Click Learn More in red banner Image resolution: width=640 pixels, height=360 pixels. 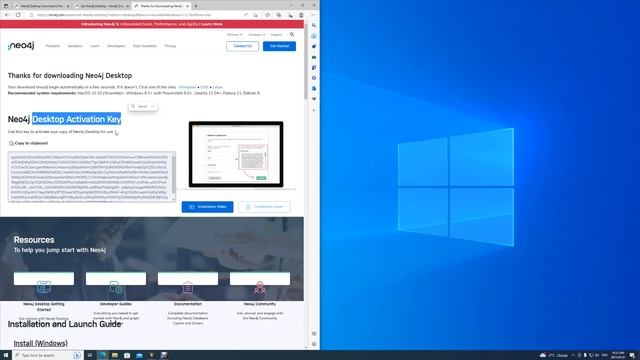(211, 24)
